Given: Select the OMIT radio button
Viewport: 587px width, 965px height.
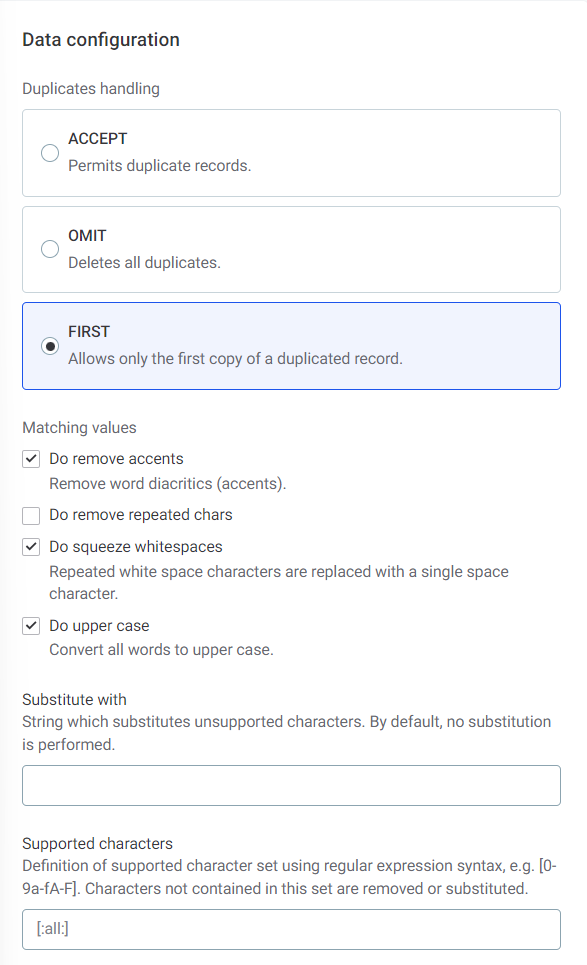Looking at the screenshot, I should [x=50, y=249].
